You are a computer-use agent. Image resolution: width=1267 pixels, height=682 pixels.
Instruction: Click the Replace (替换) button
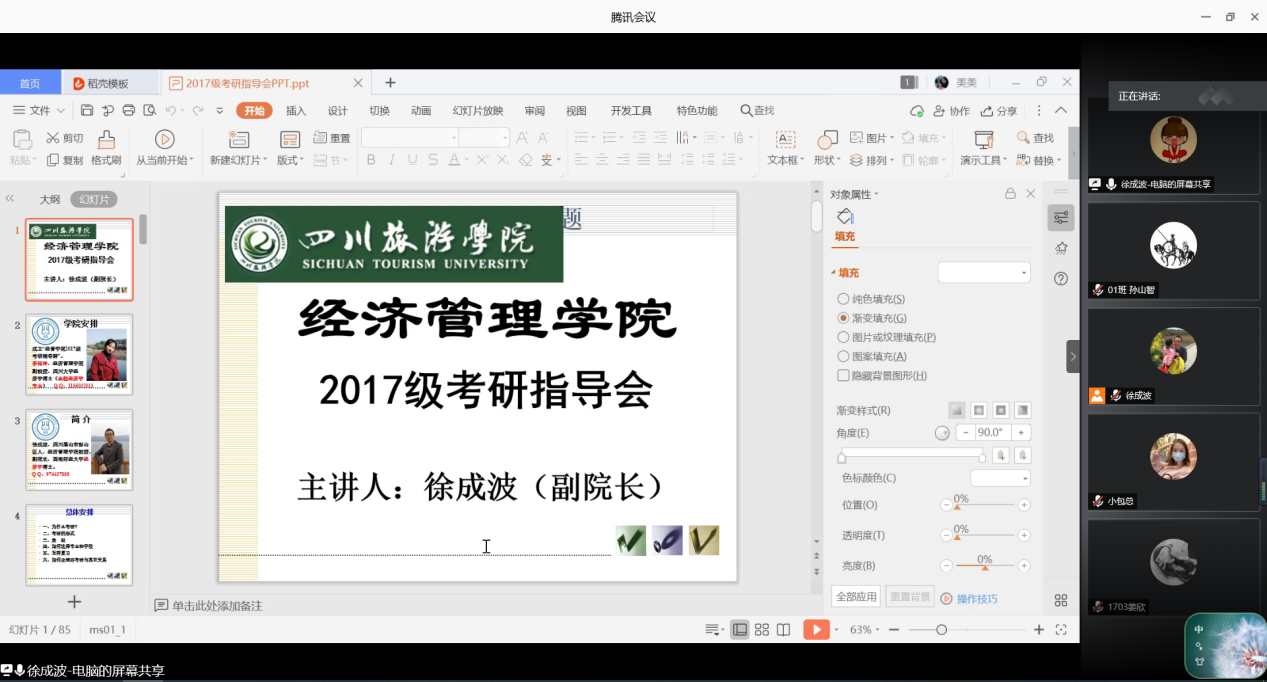coord(1038,160)
